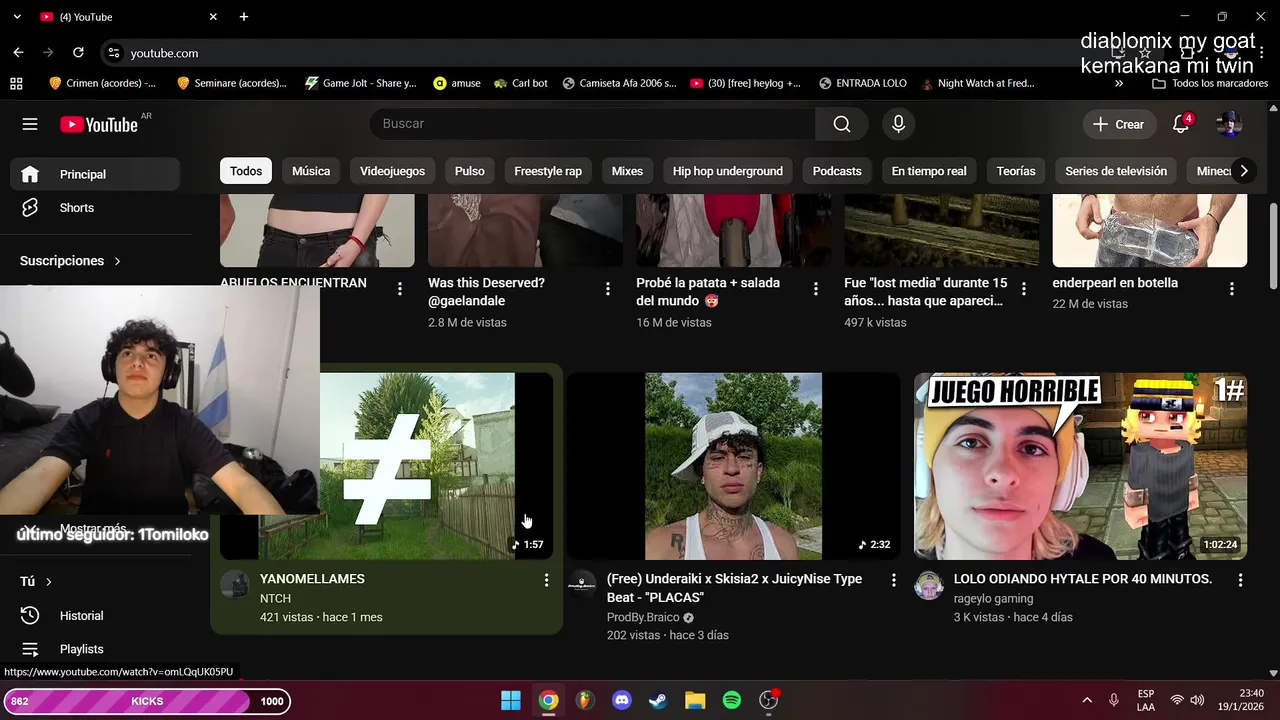Open the YouTube hamburger guide menu

click(30, 124)
